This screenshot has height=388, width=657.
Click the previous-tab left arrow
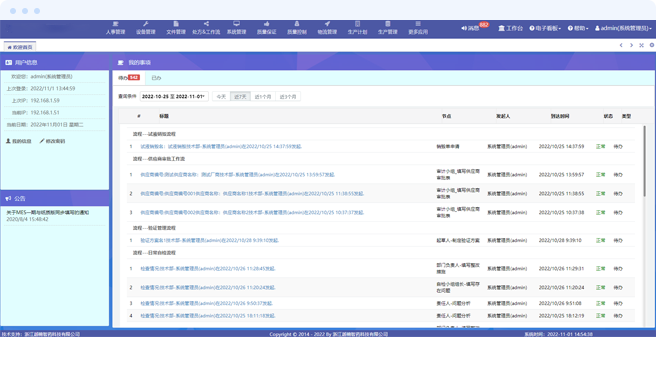621,45
